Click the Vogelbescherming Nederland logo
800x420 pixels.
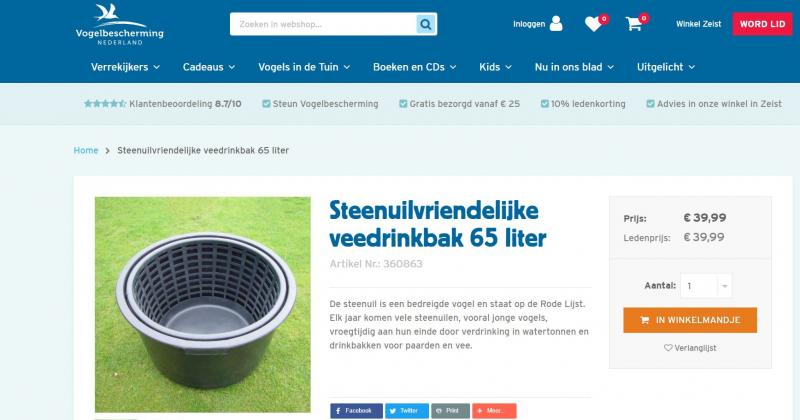click(119, 24)
